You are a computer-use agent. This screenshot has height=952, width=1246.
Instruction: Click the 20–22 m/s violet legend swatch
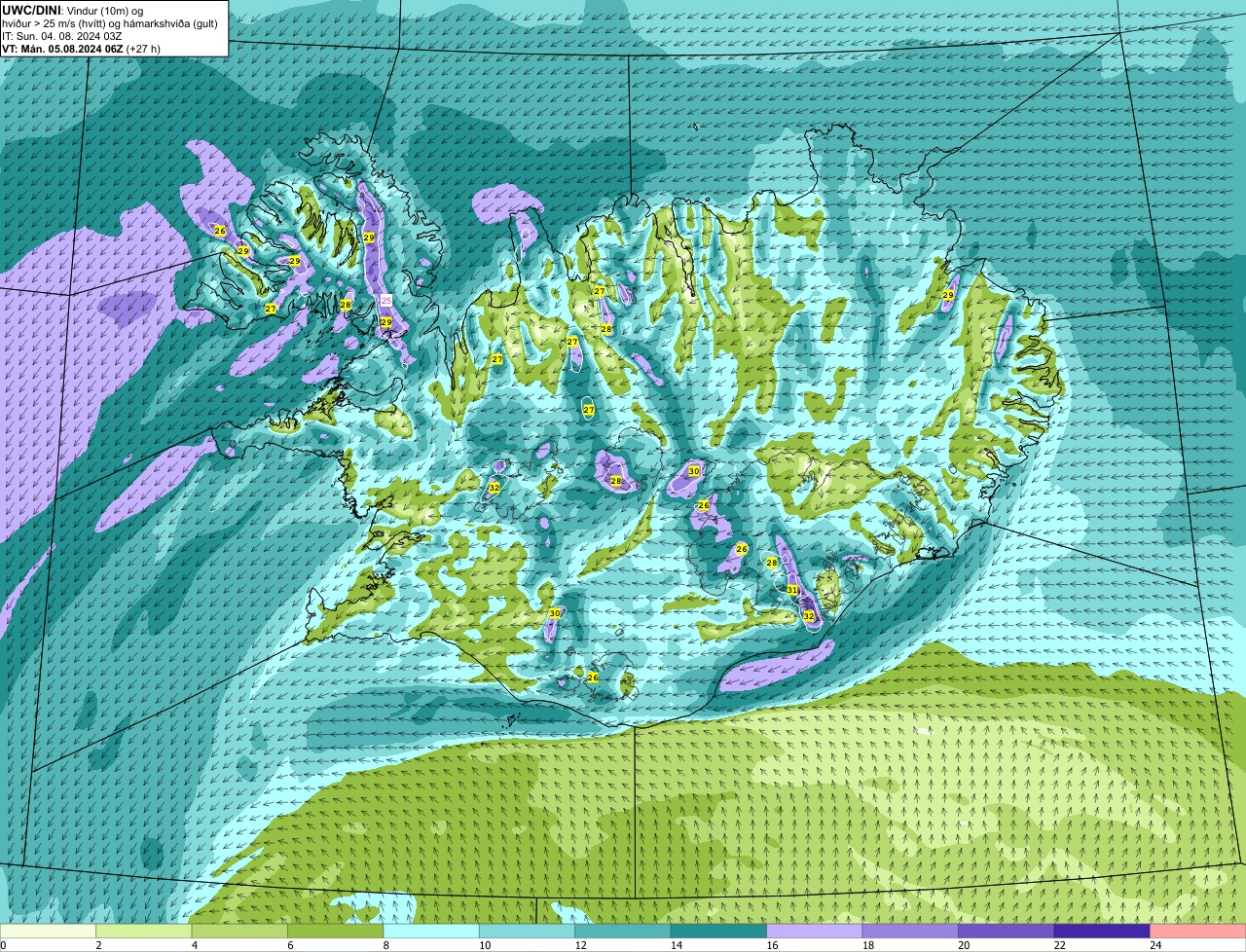[1007, 931]
